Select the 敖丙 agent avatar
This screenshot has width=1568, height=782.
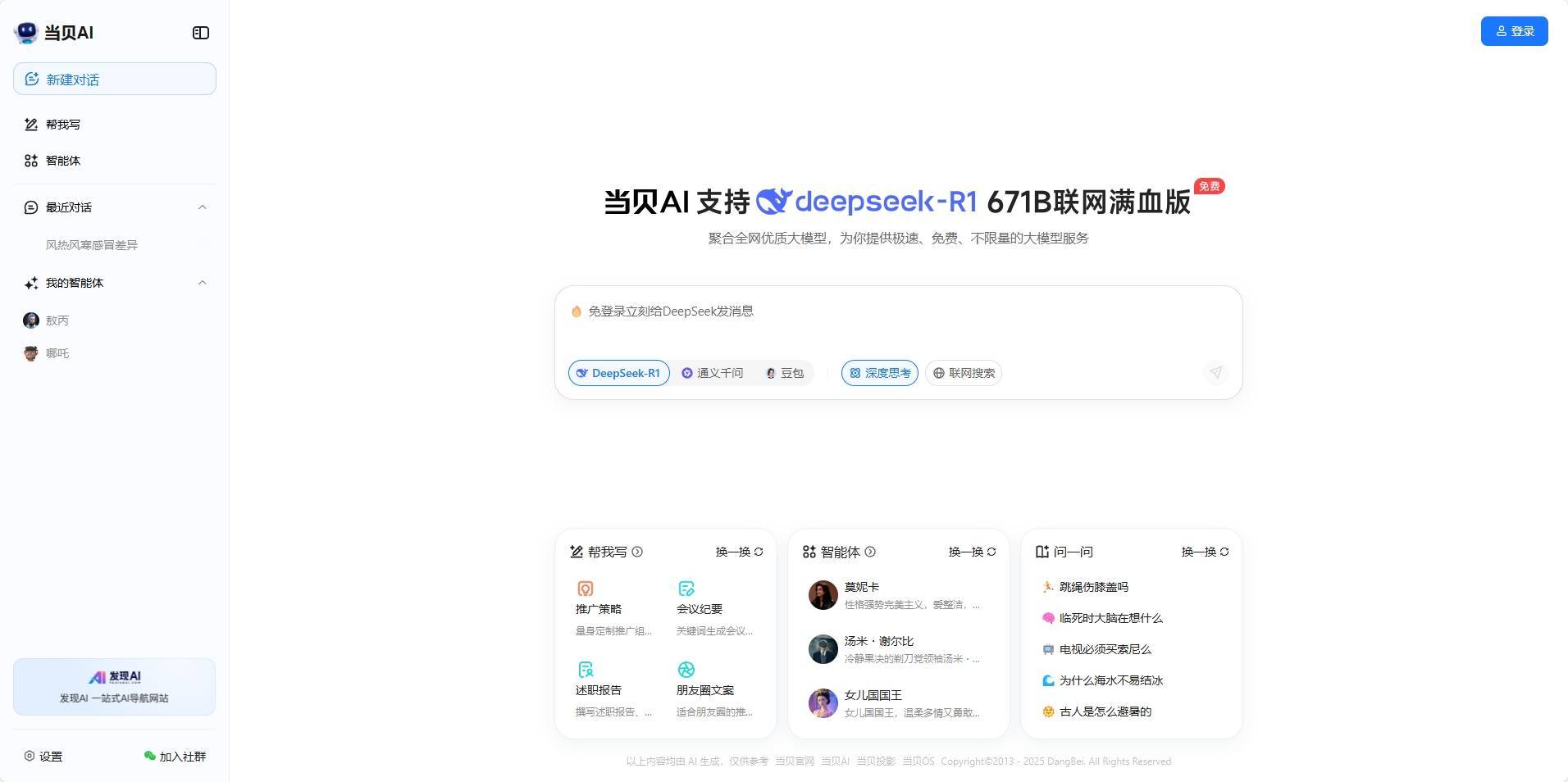click(x=31, y=321)
